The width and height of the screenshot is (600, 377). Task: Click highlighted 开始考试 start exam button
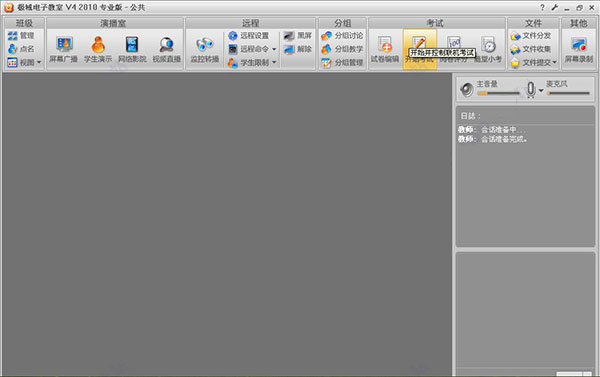[419, 50]
